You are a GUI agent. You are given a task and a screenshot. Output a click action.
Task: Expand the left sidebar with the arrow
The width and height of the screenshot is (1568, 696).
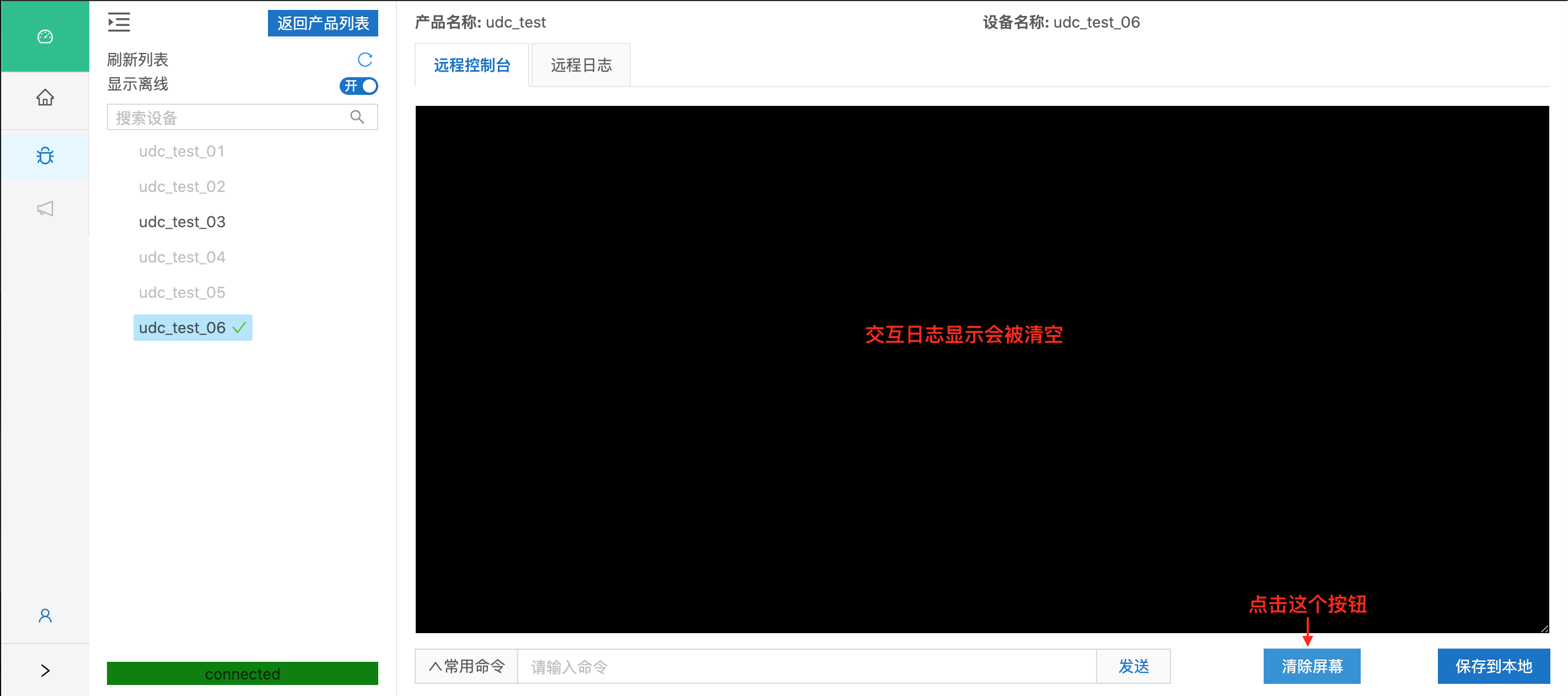pyautogui.click(x=45, y=671)
